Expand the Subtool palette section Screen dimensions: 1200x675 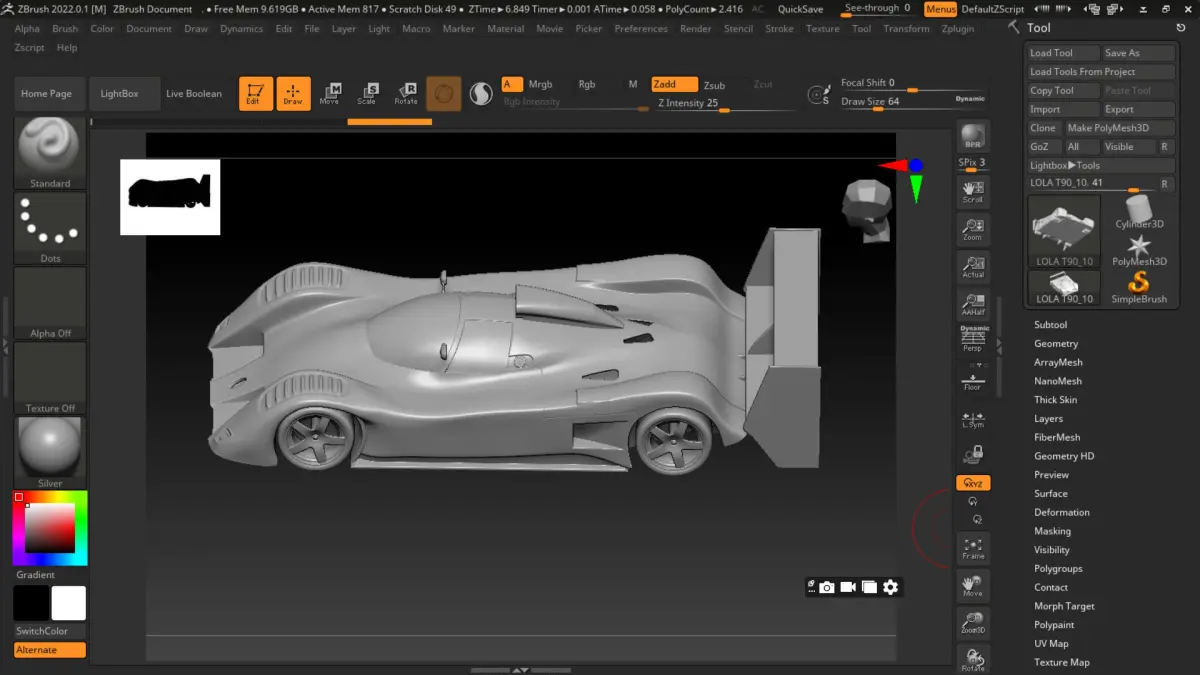pos(1050,325)
